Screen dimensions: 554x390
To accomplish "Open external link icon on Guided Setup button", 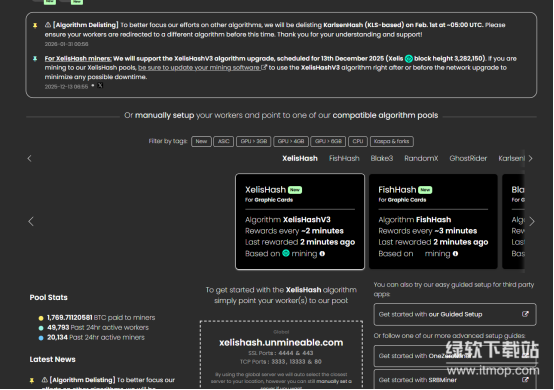I will click(525, 314).
